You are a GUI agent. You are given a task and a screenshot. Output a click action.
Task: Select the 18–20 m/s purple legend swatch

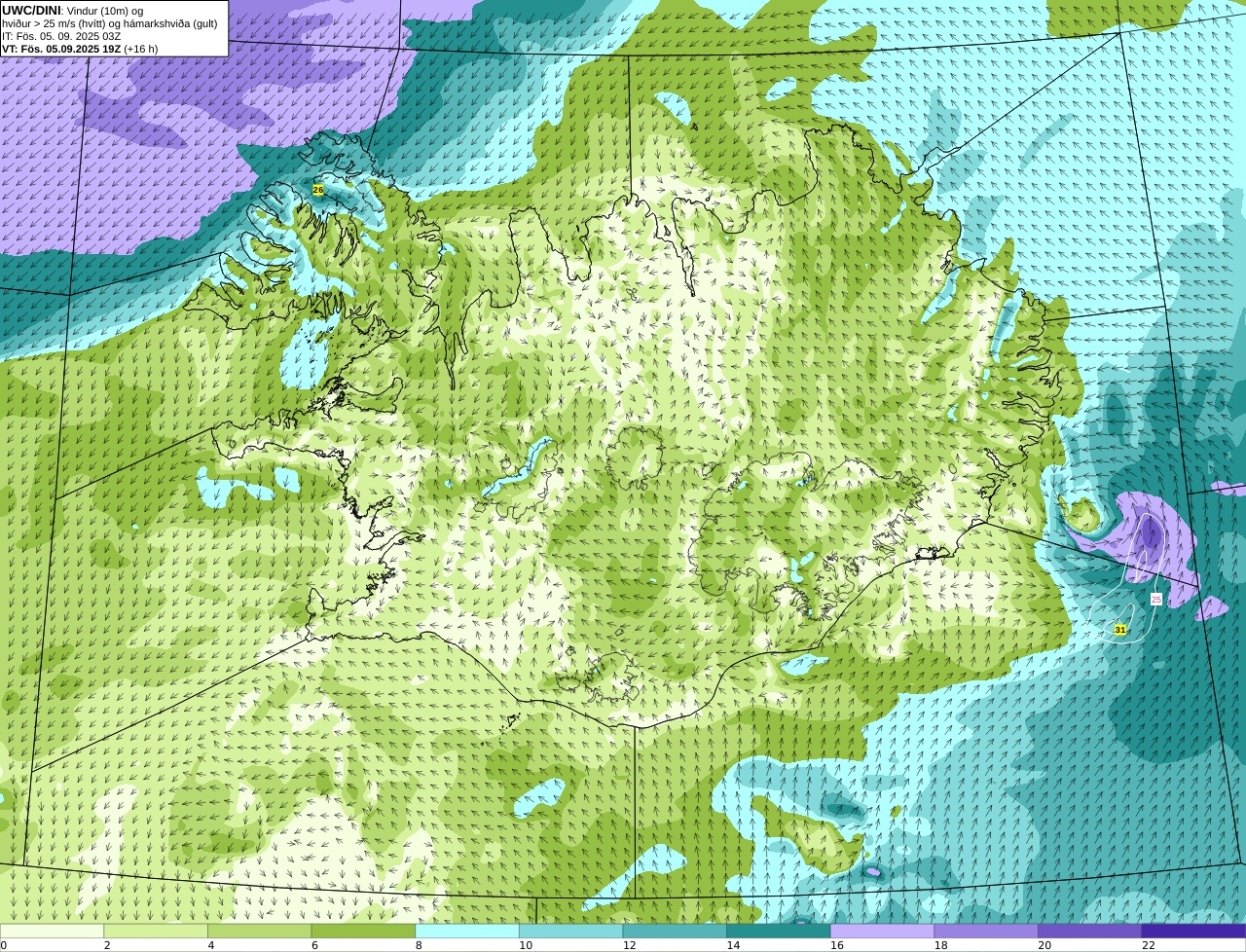point(986,931)
